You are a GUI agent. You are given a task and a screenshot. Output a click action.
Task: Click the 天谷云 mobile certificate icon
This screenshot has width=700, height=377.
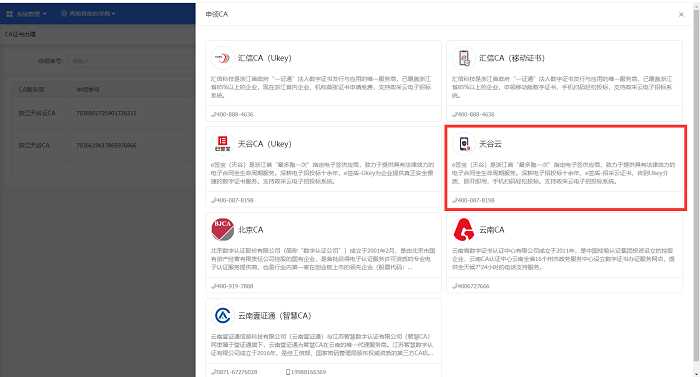point(464,144)
